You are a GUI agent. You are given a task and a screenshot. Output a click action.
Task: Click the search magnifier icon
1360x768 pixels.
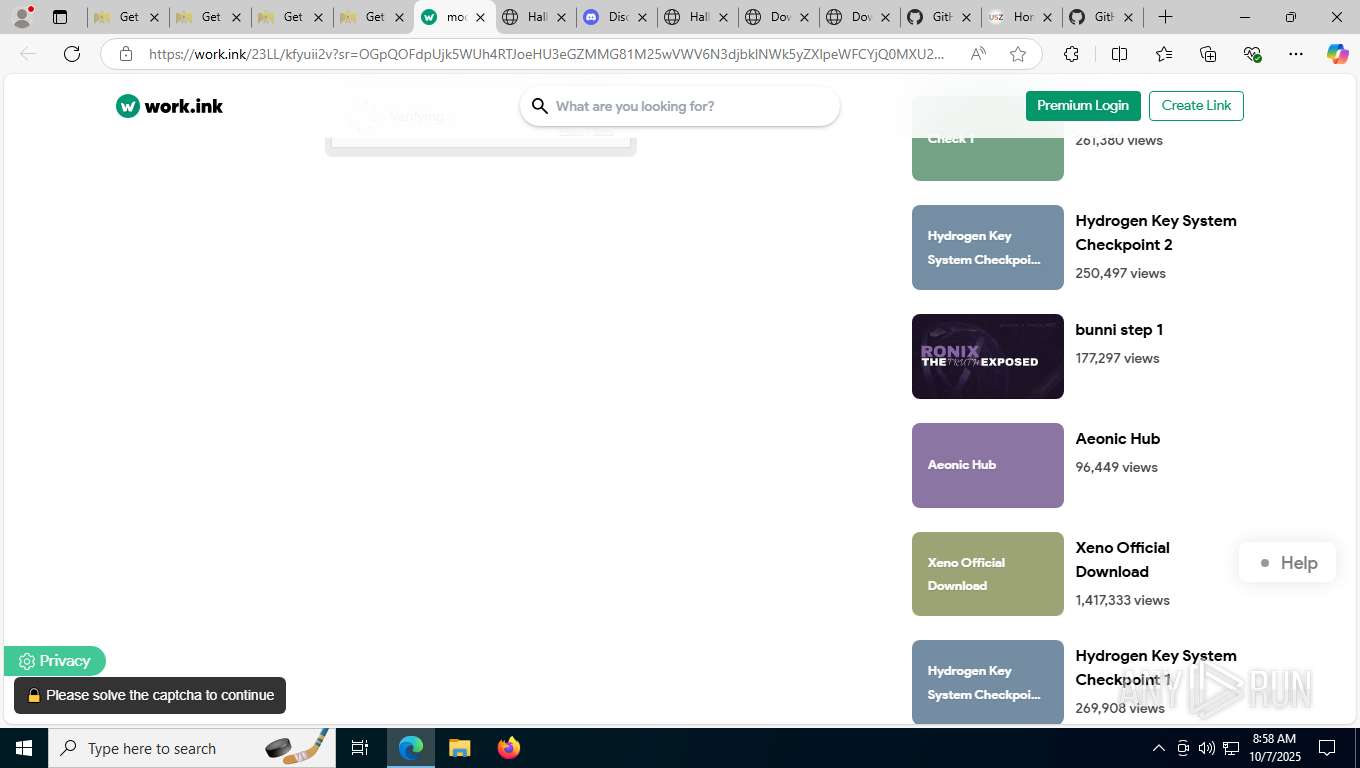point(540,106)
